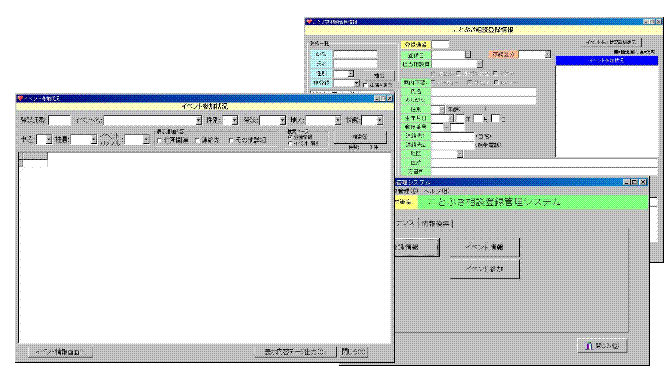Click the search button in the event participation window
This screenshot has height=371, width=668.
click(360, 137)
